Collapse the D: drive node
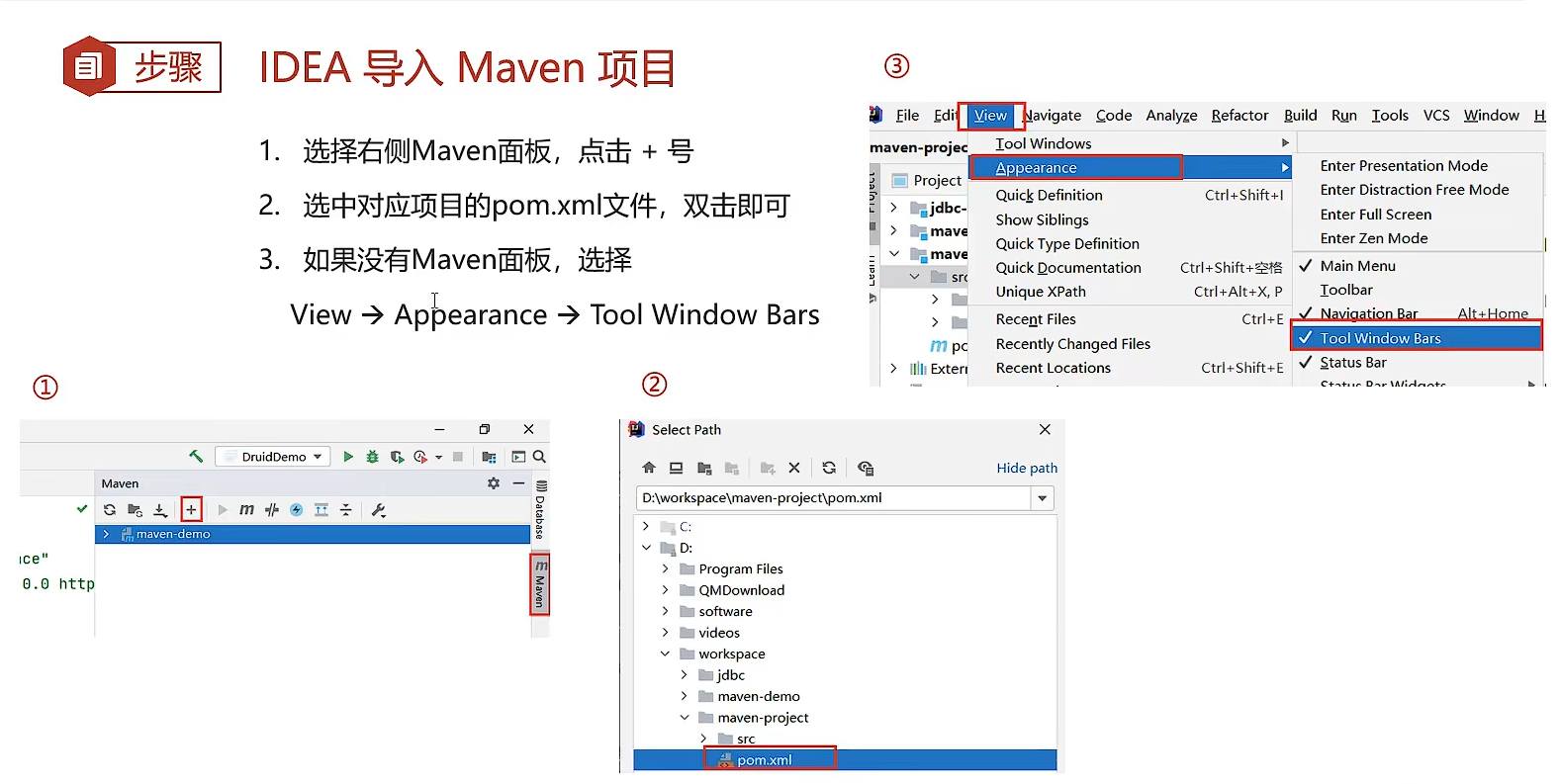This screenshot has height=784, width=1561. (646, 548)
